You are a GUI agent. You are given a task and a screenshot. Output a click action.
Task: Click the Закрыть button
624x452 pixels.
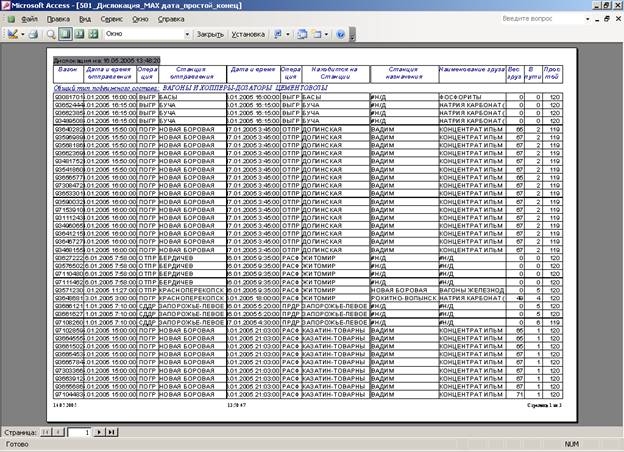point(210,34)
